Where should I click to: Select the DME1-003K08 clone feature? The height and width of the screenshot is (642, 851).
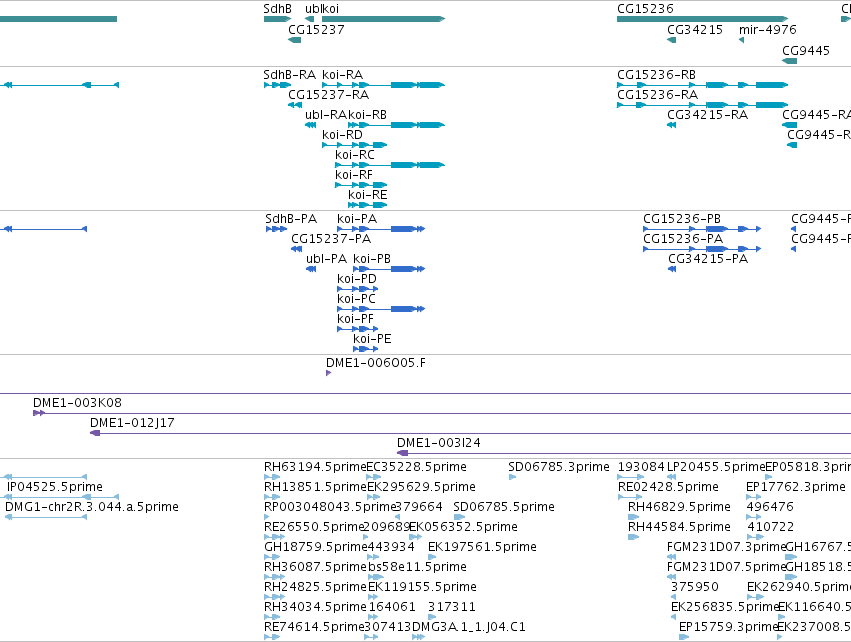[442, 414]
